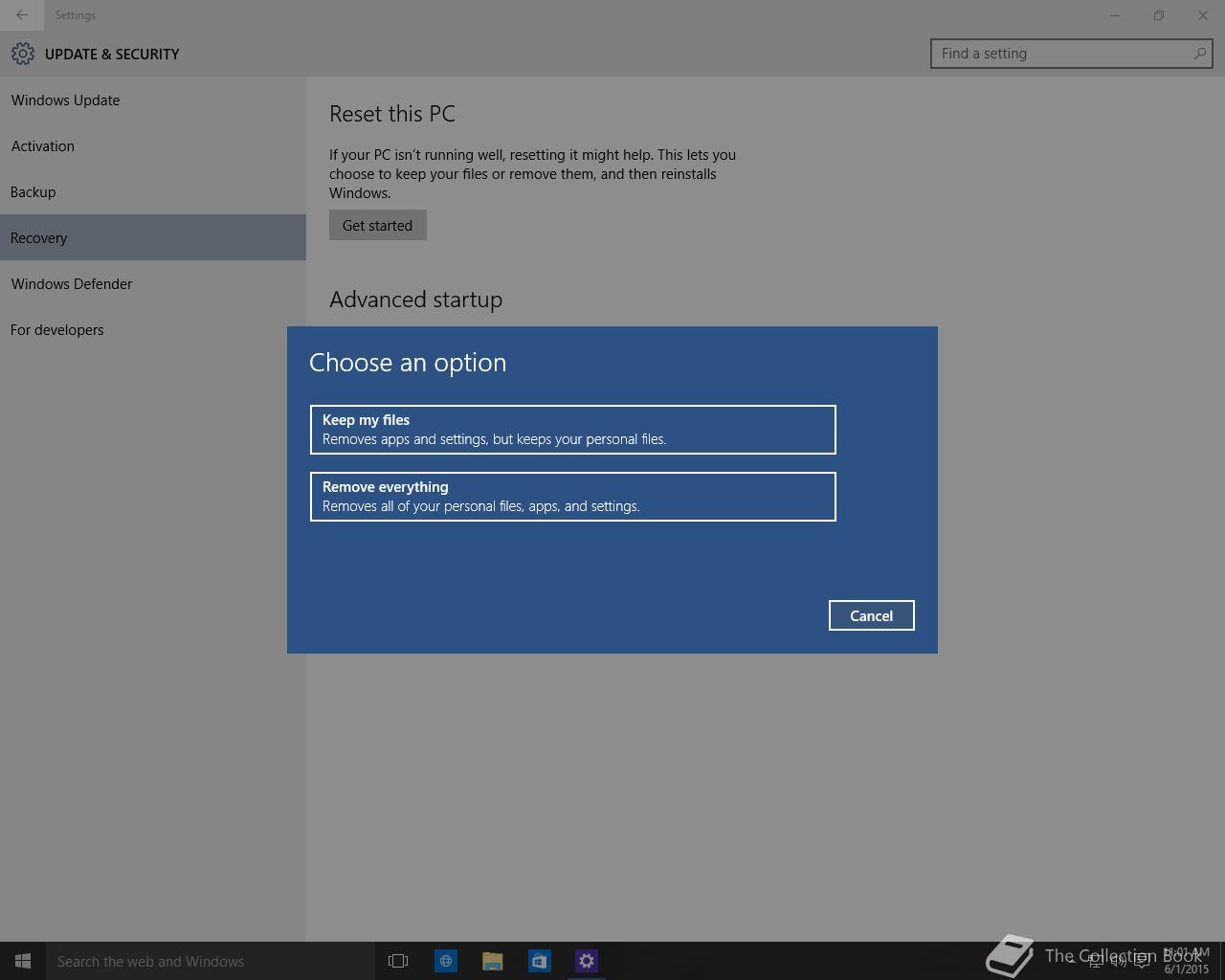Click the search magnifier icon
1225x980 pixels.
click(x=1199, y=54)
